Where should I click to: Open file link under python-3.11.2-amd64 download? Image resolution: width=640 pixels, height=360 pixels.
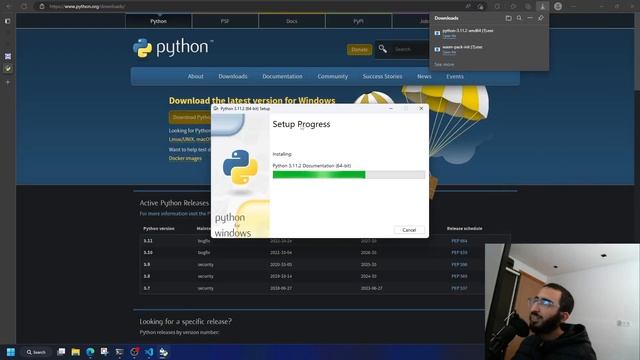[449, 36]
